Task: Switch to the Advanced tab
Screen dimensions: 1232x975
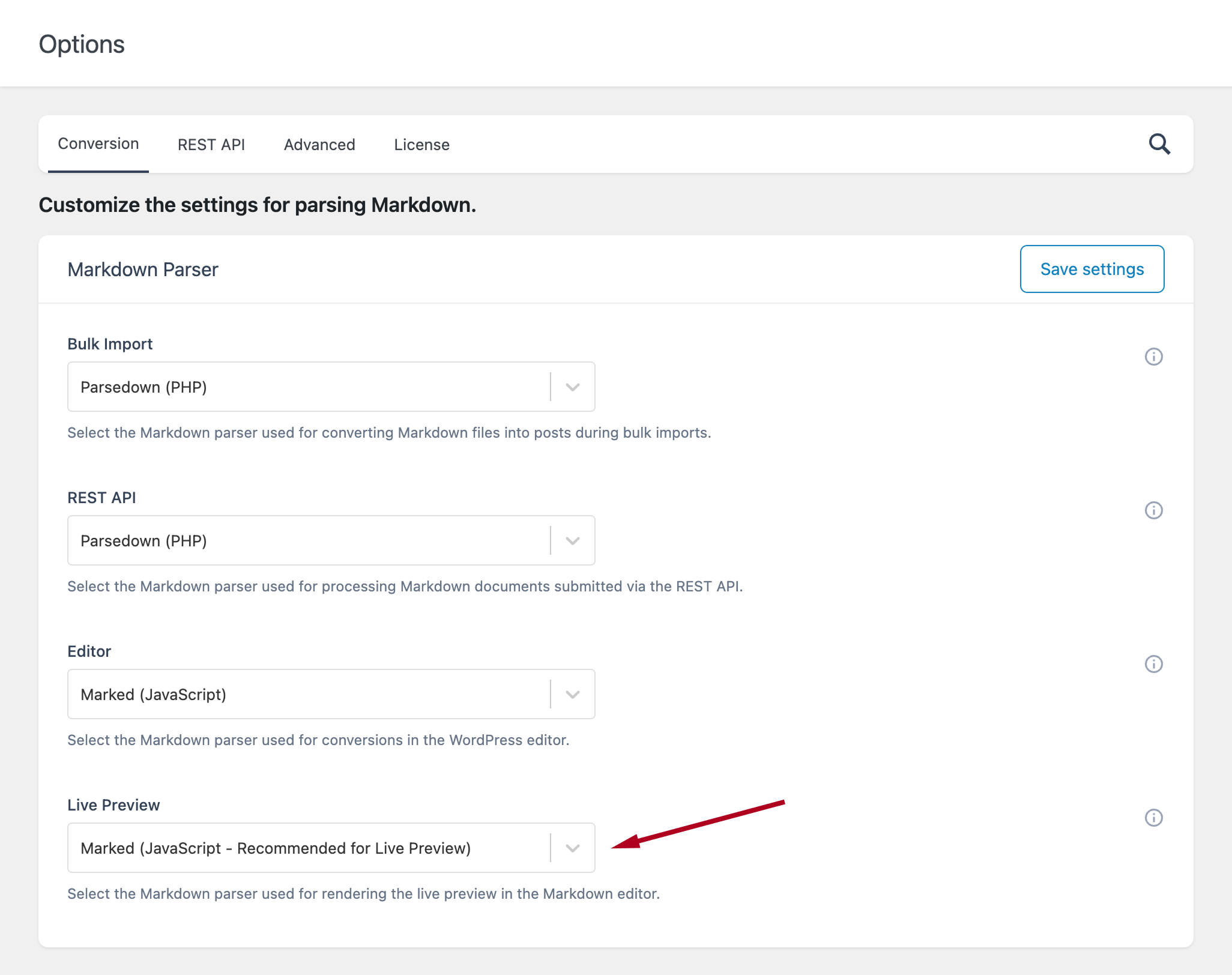Action: pyautogui.click(x=319, y=144)
